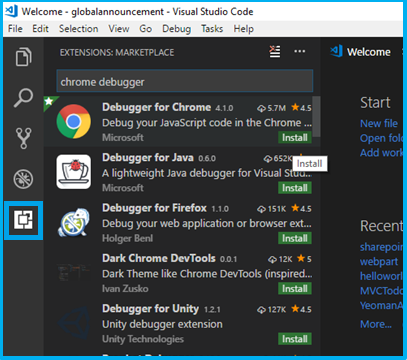Install Debugger for Chrome extension

[295, 138]
